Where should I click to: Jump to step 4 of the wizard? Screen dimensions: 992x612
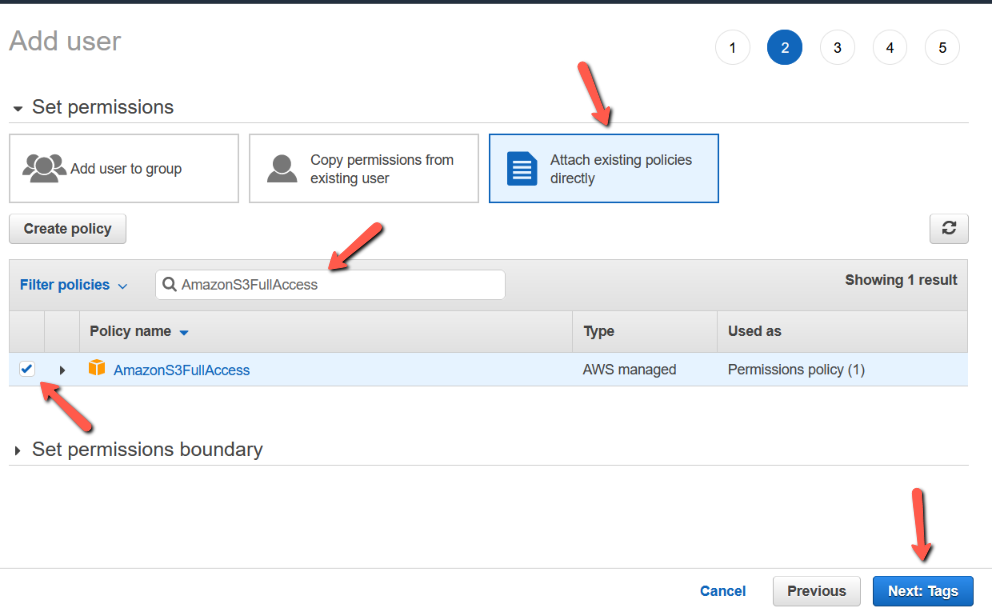click(x=890, y=47)
